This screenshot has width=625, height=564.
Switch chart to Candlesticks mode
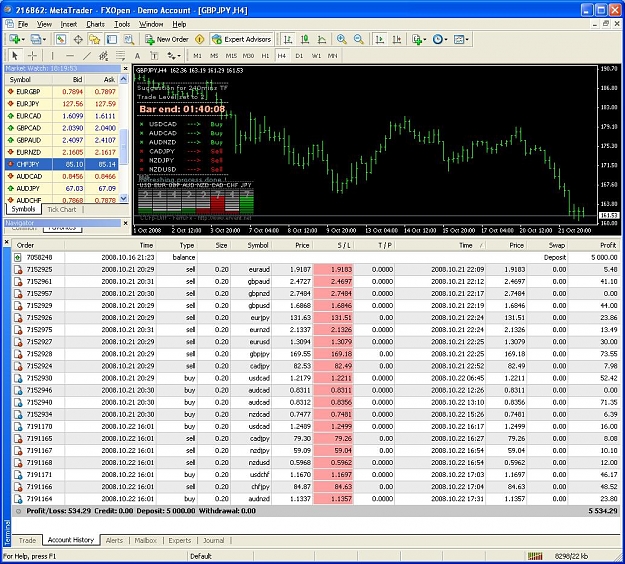(x=305, y=39)
